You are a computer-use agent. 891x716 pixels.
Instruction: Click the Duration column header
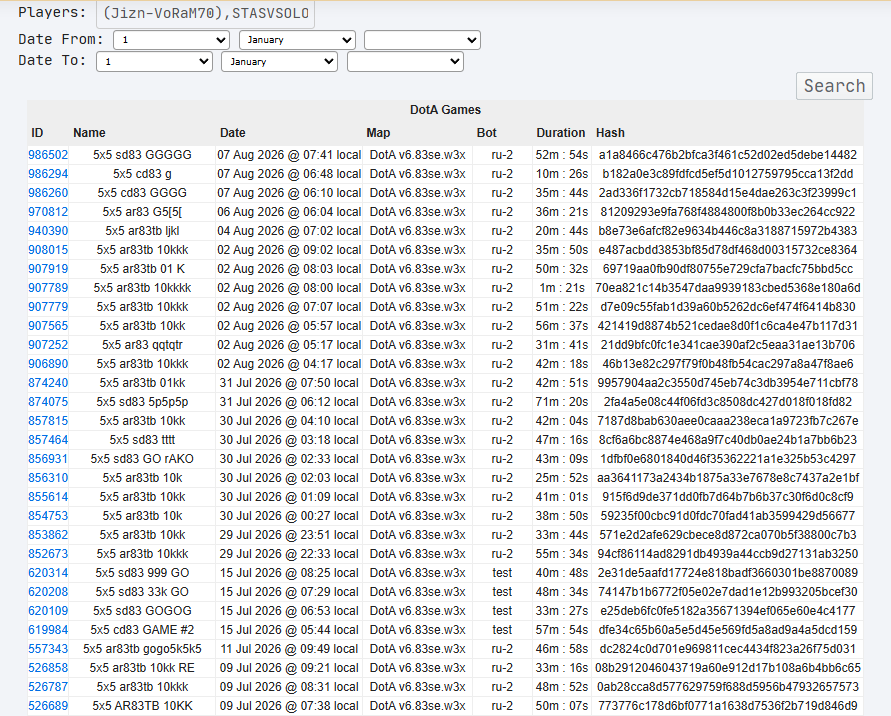click(x=561, y=133)
